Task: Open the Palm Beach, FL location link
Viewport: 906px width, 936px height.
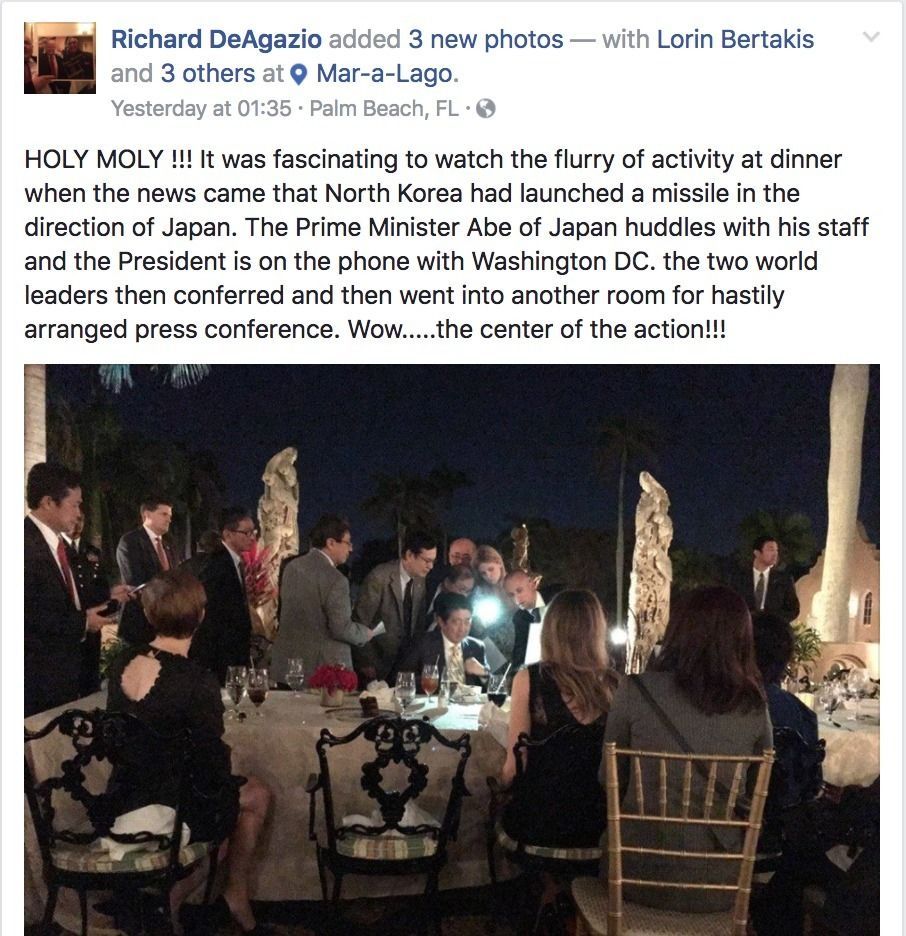Action: pyautogui.click(x=384, y=108)
